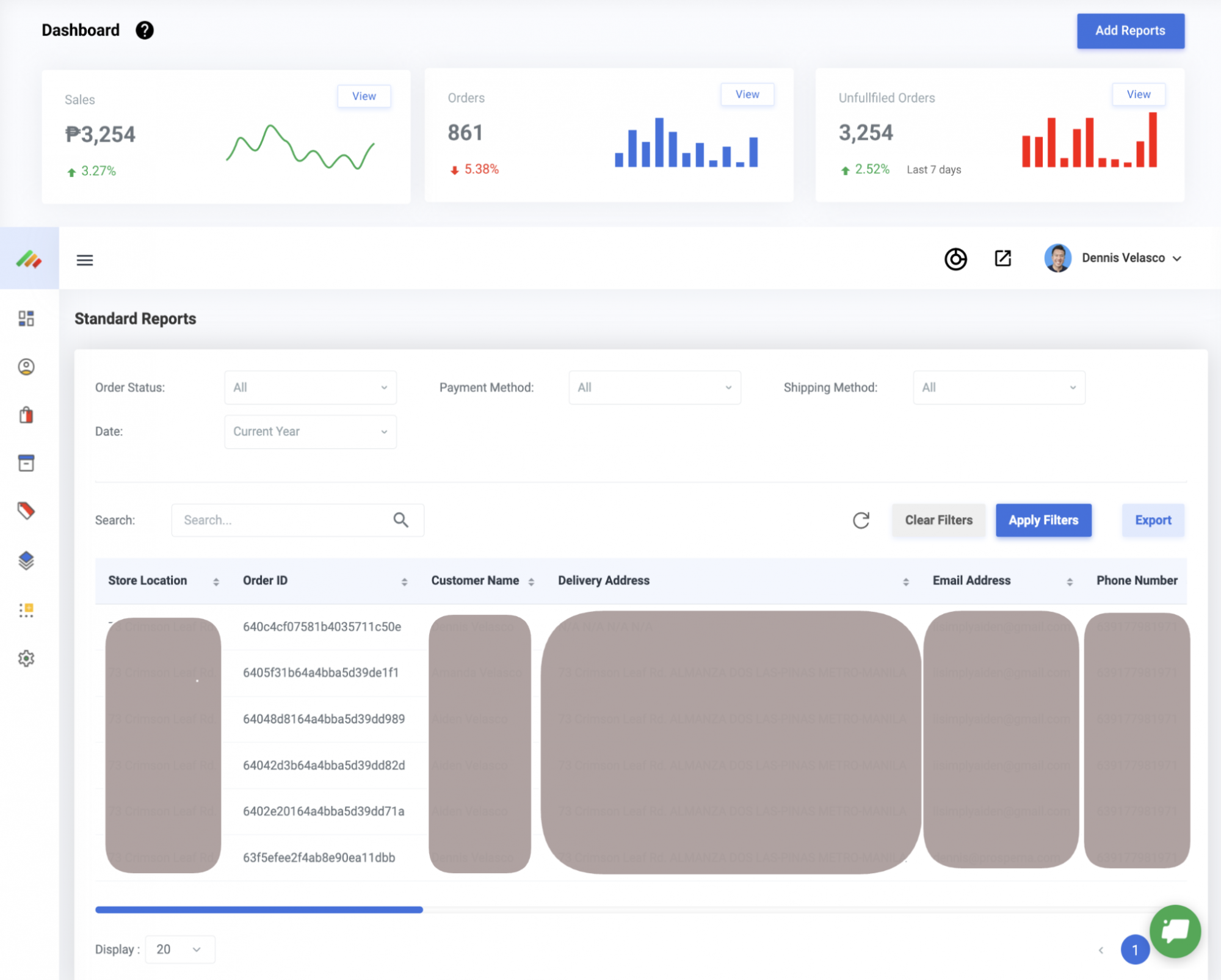Open the hamburger menu icon
Viewport: 1221px width, 980px height.
click(x=85, y=260)
